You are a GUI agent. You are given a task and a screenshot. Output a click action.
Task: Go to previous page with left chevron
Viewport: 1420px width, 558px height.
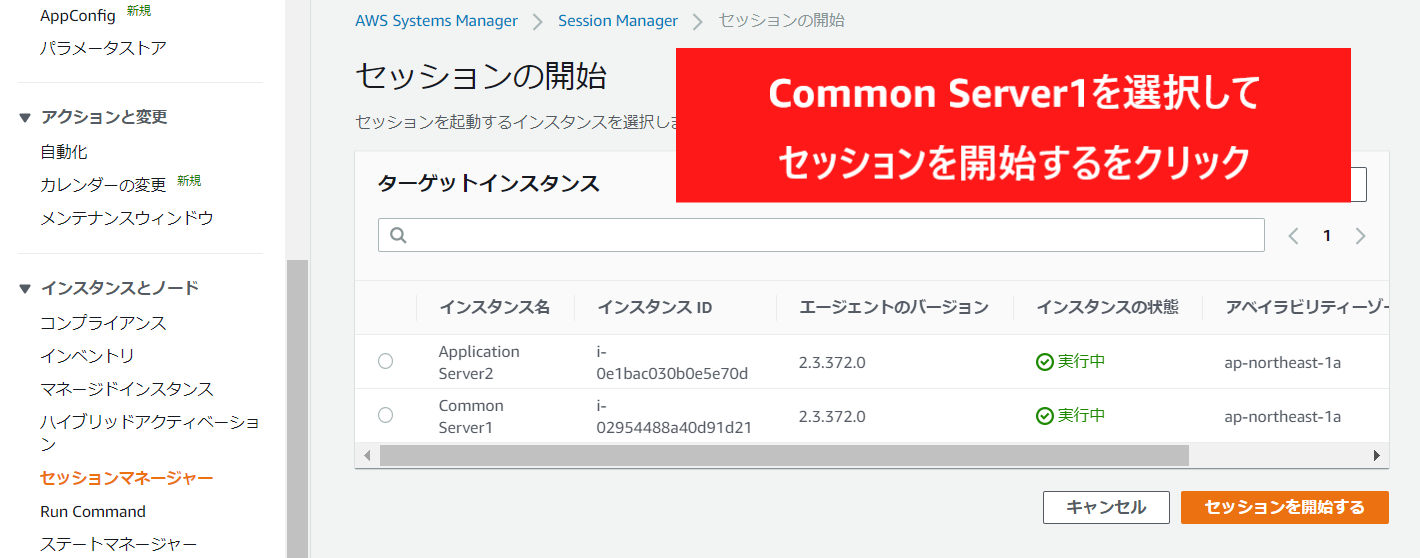point(1293,236)
